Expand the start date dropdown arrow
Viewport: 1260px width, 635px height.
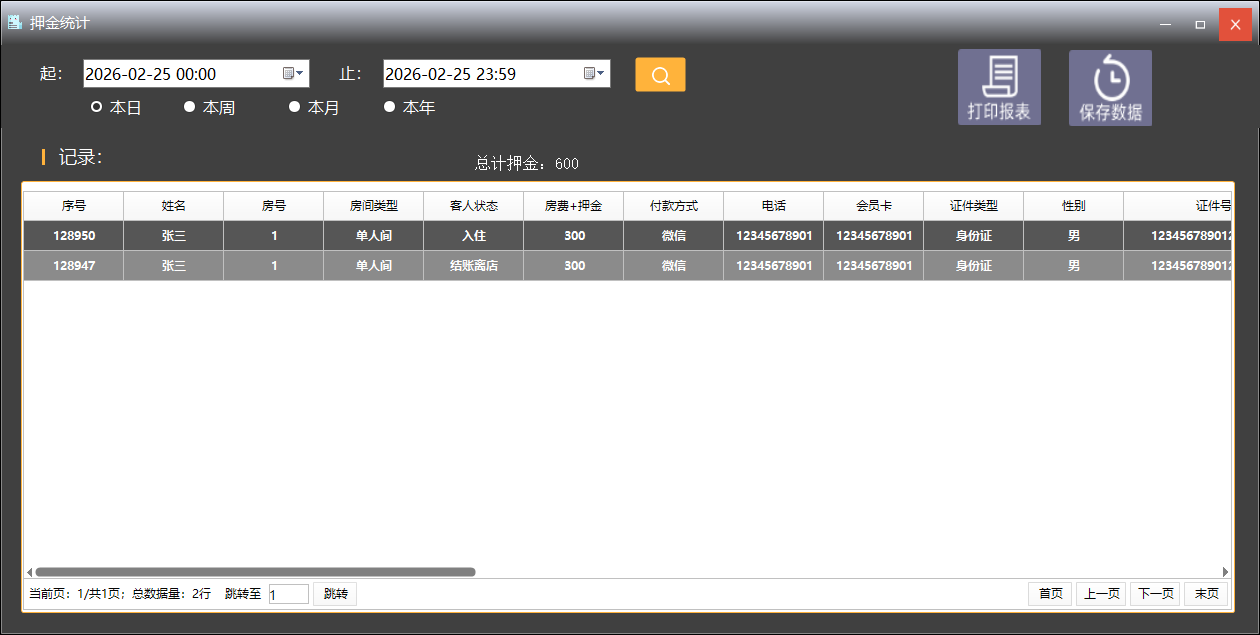coord(301,73)
